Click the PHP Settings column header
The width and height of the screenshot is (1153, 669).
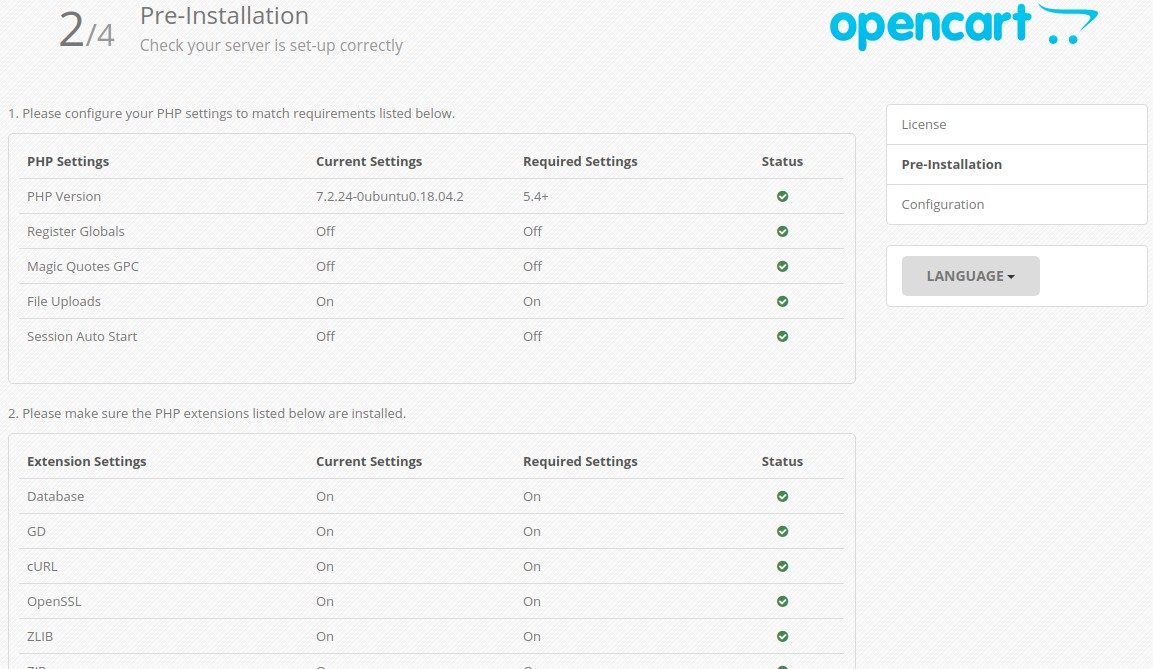[67, 161]
